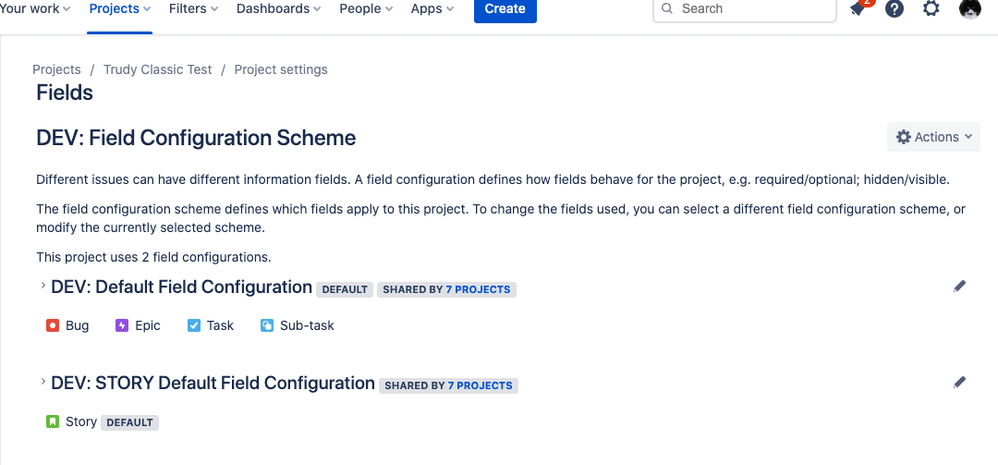Open the settings gear icon

tap(931, 9)
